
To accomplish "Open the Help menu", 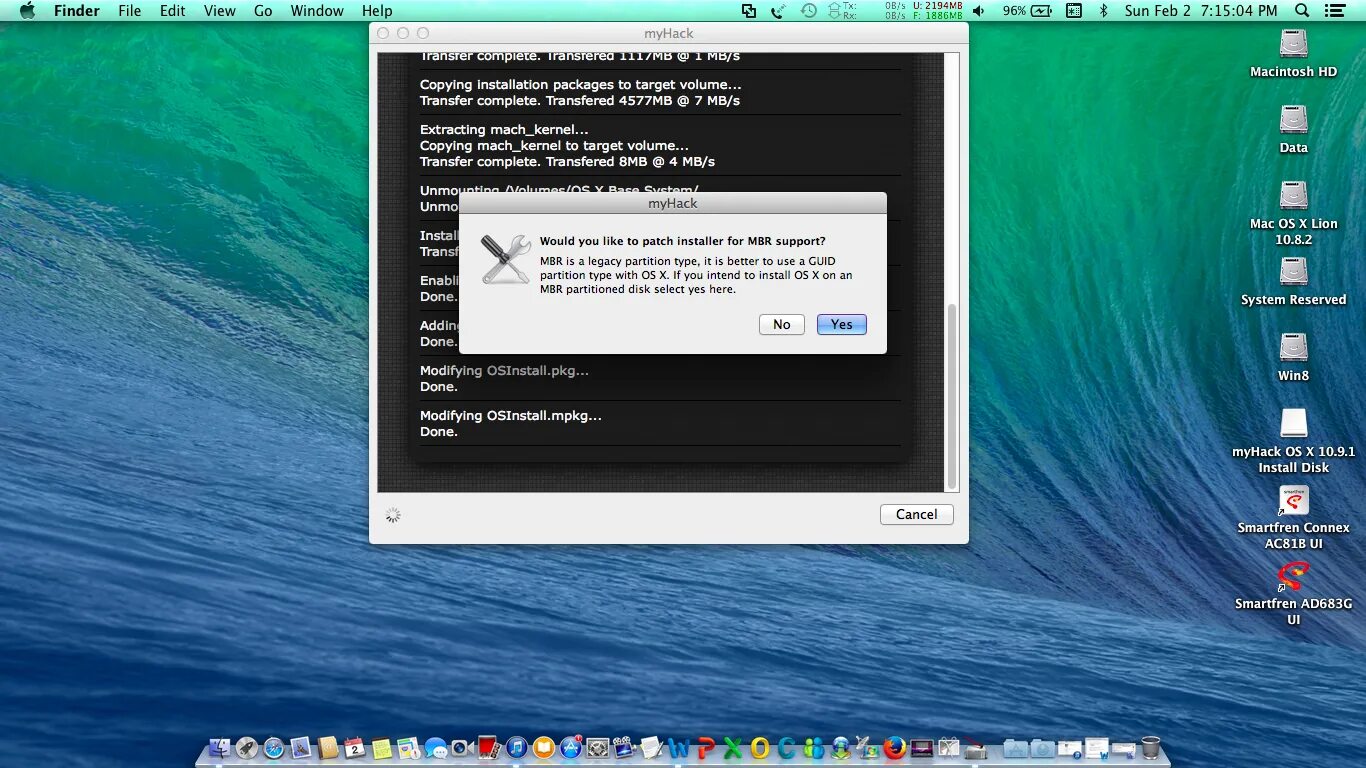I will [x=377, y=10].
